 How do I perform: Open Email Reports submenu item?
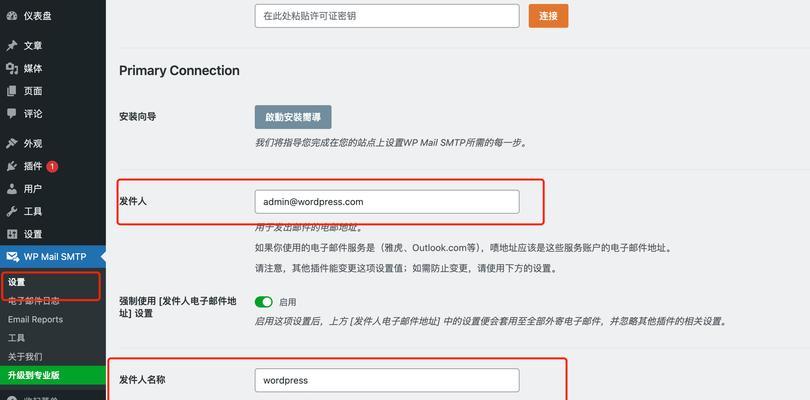point(35,319)
